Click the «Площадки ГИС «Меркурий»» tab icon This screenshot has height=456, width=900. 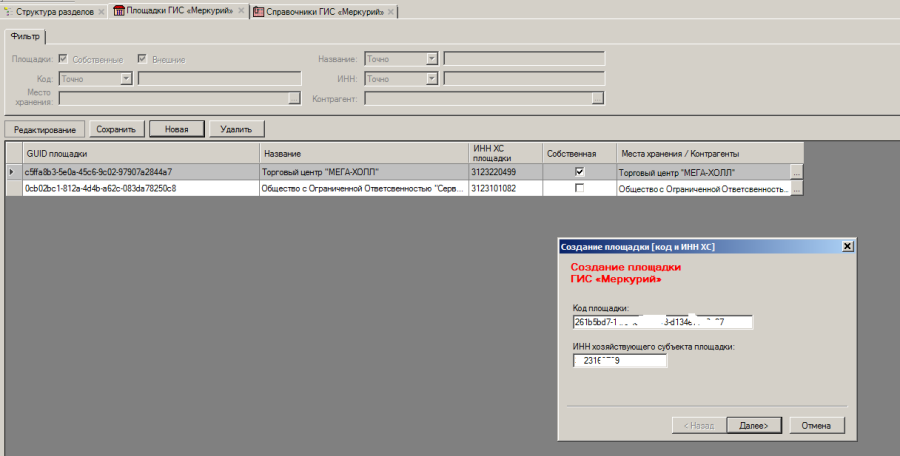click(119, 11)
